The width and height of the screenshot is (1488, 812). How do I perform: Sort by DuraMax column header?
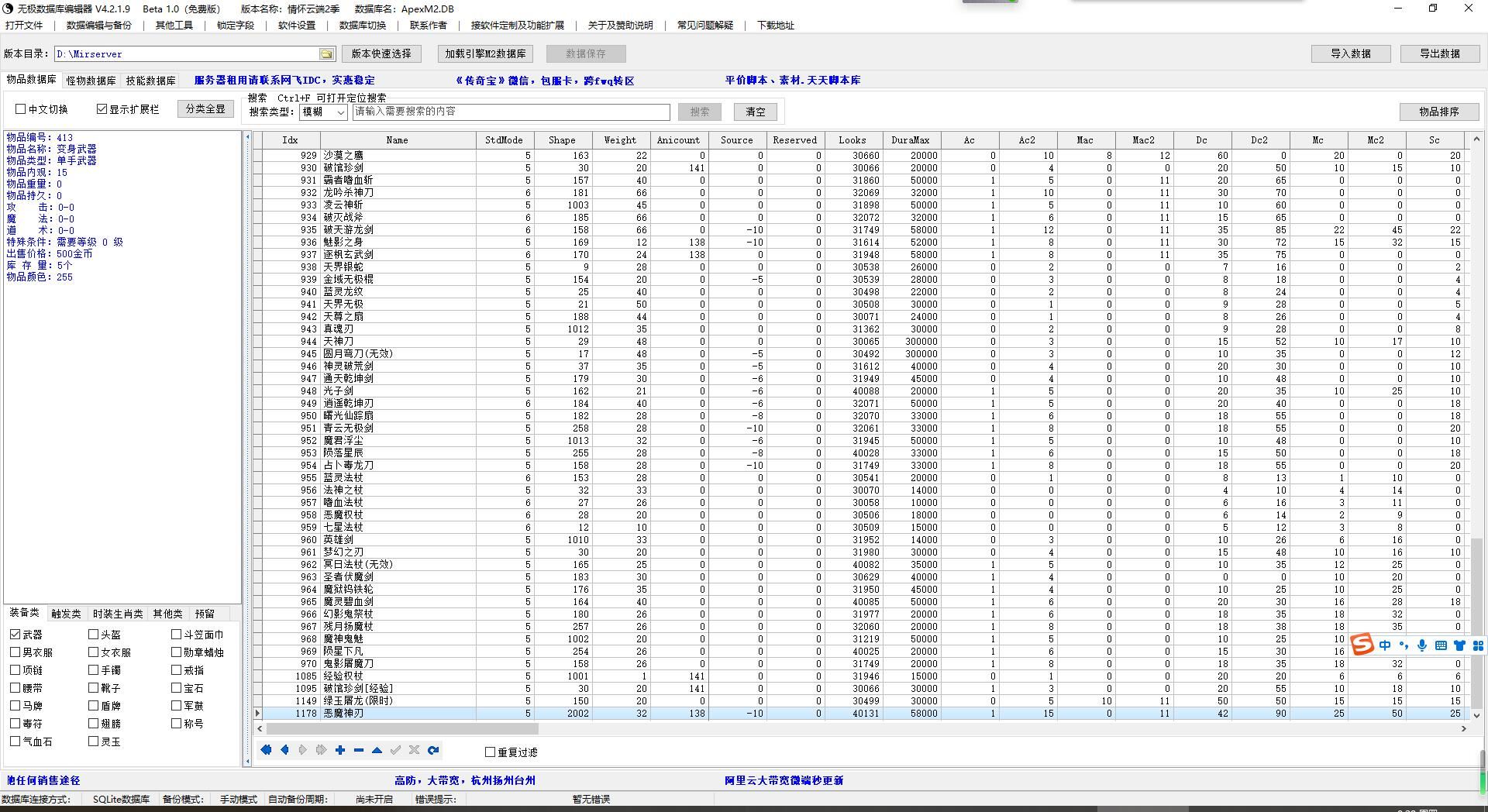coord(911,140)
